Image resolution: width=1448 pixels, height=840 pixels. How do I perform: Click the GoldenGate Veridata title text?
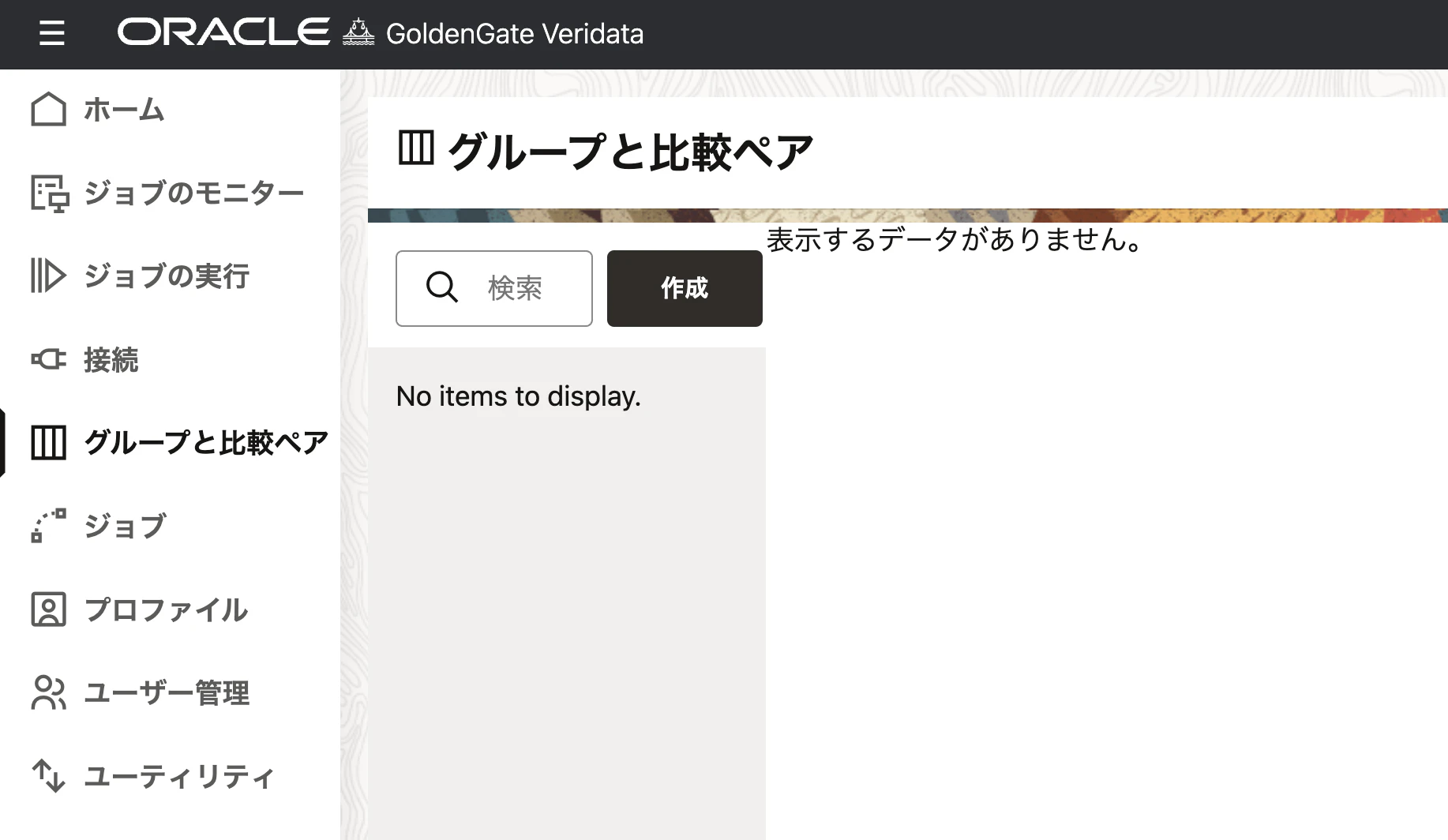click(x=515, y=34)
